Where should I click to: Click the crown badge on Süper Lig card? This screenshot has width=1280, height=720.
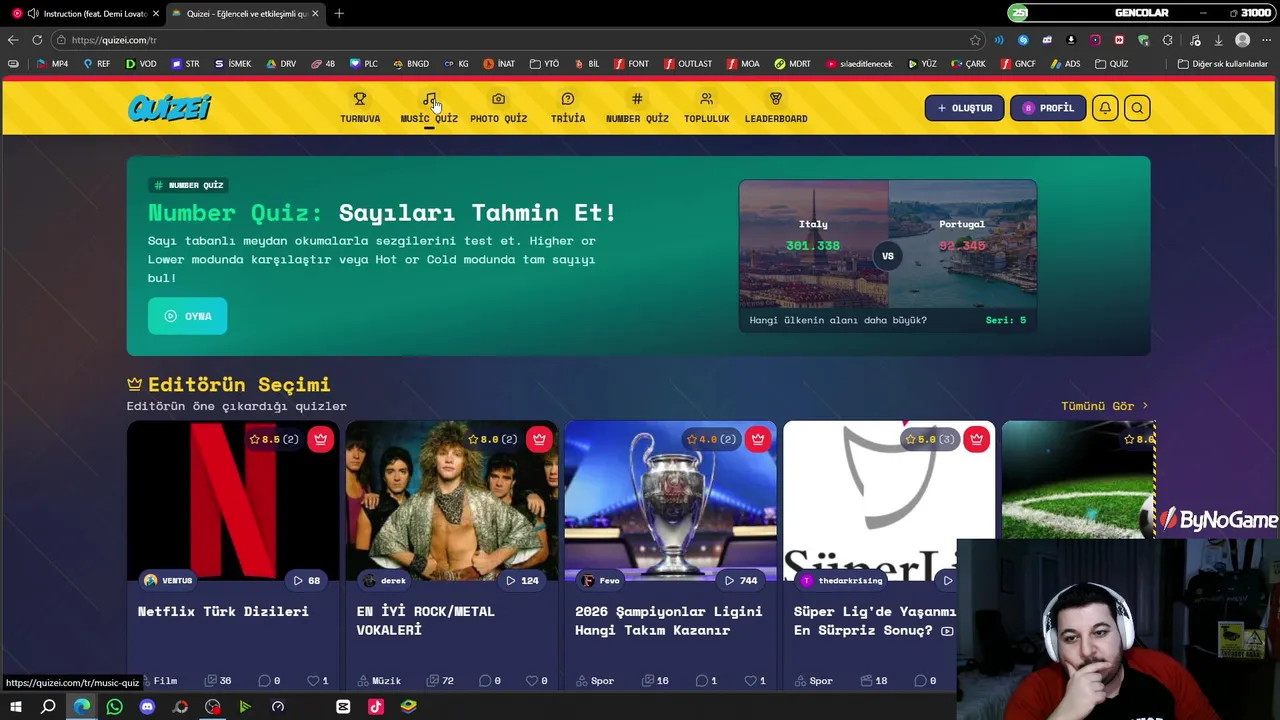976,439
